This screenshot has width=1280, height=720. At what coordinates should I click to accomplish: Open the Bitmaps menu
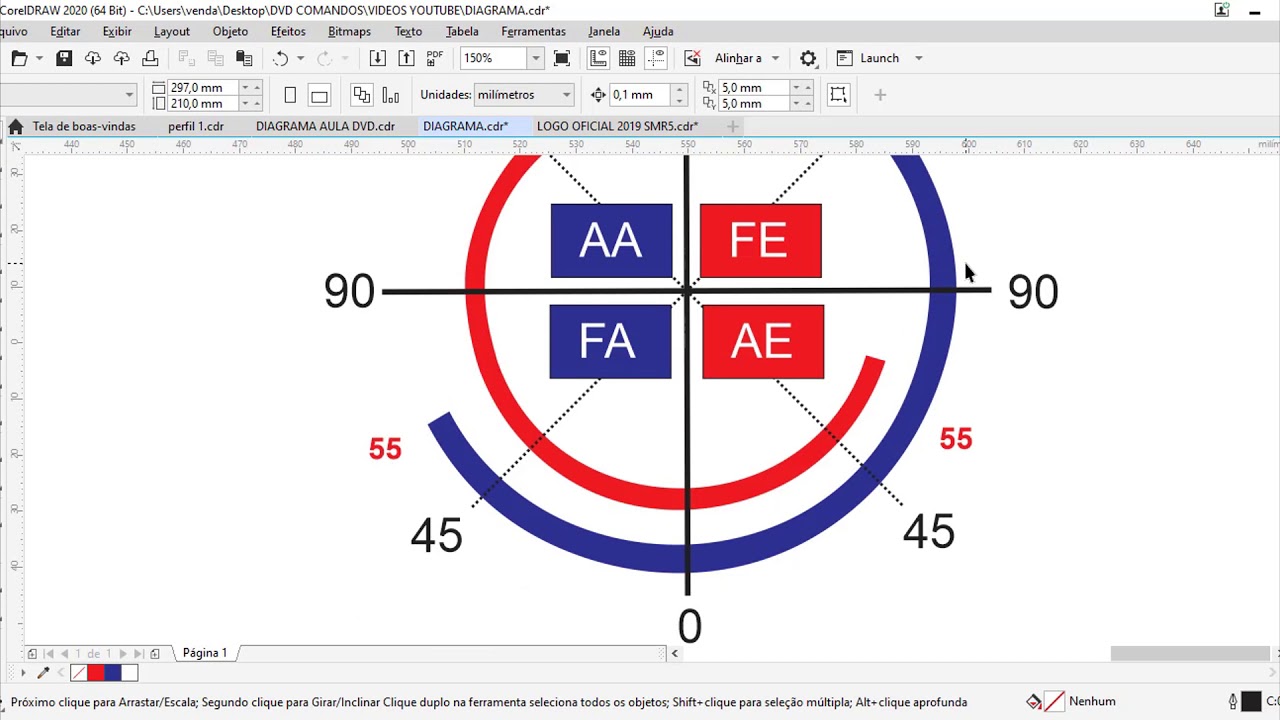click(349, 32)
